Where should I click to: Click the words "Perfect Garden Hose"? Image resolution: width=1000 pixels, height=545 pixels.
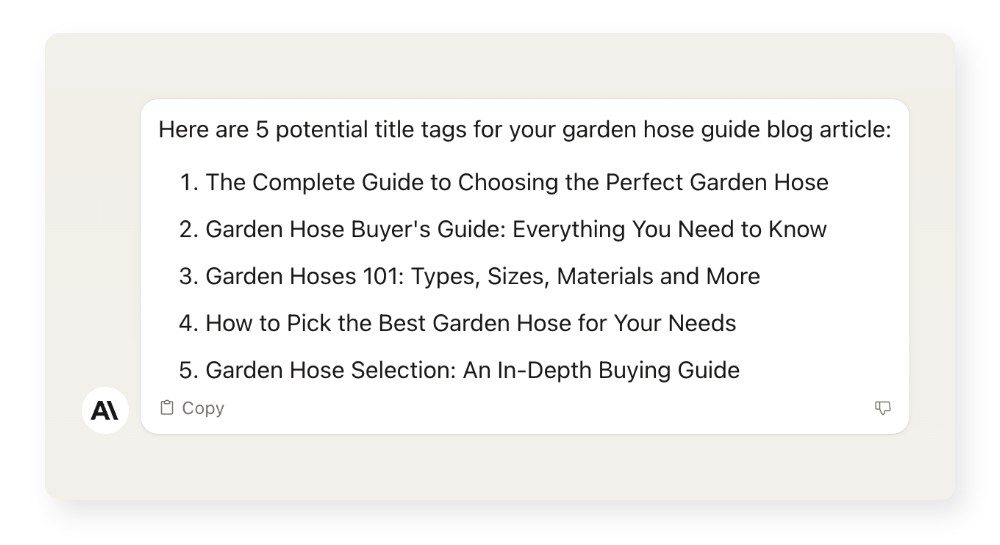717,182
